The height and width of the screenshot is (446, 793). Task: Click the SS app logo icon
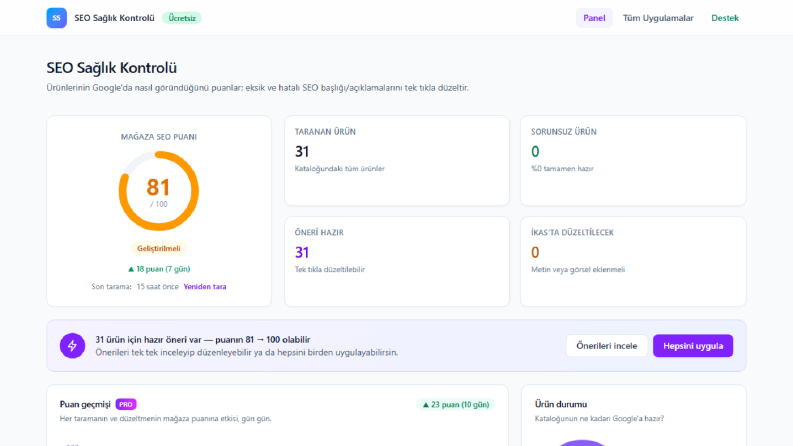57,18
